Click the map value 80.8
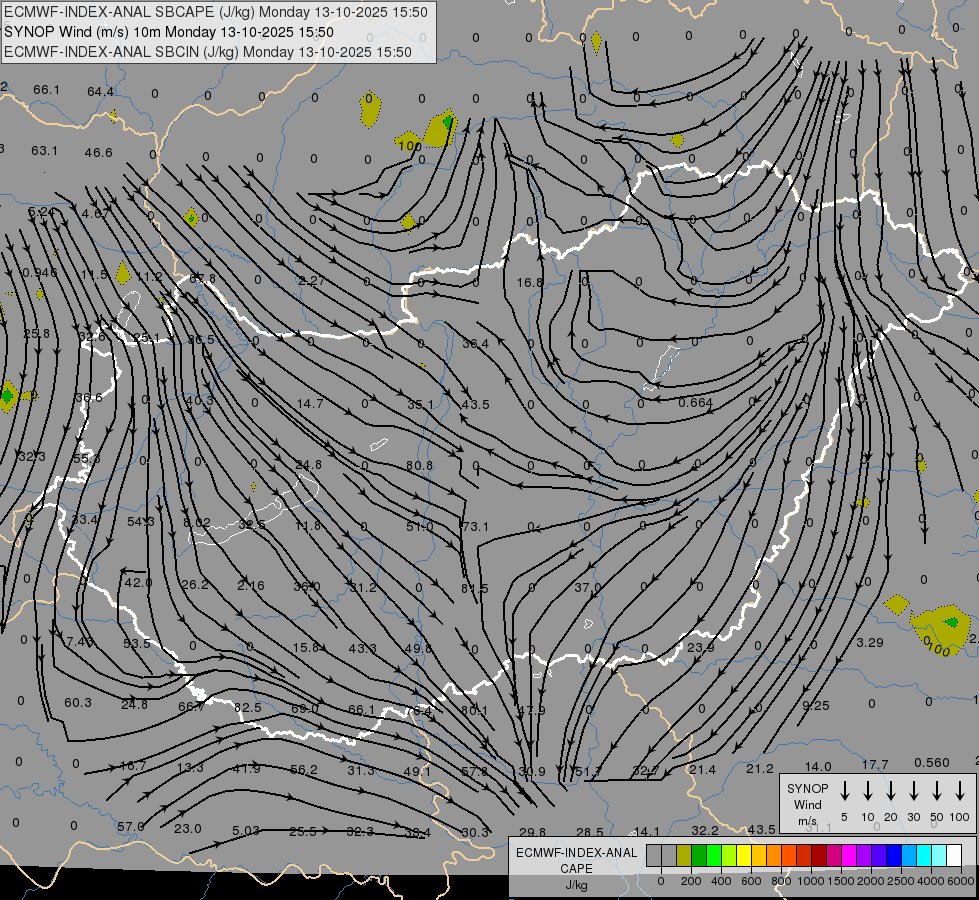Image resolution: width=979 pixels, height=900 pixels. (x=419, y=466)
